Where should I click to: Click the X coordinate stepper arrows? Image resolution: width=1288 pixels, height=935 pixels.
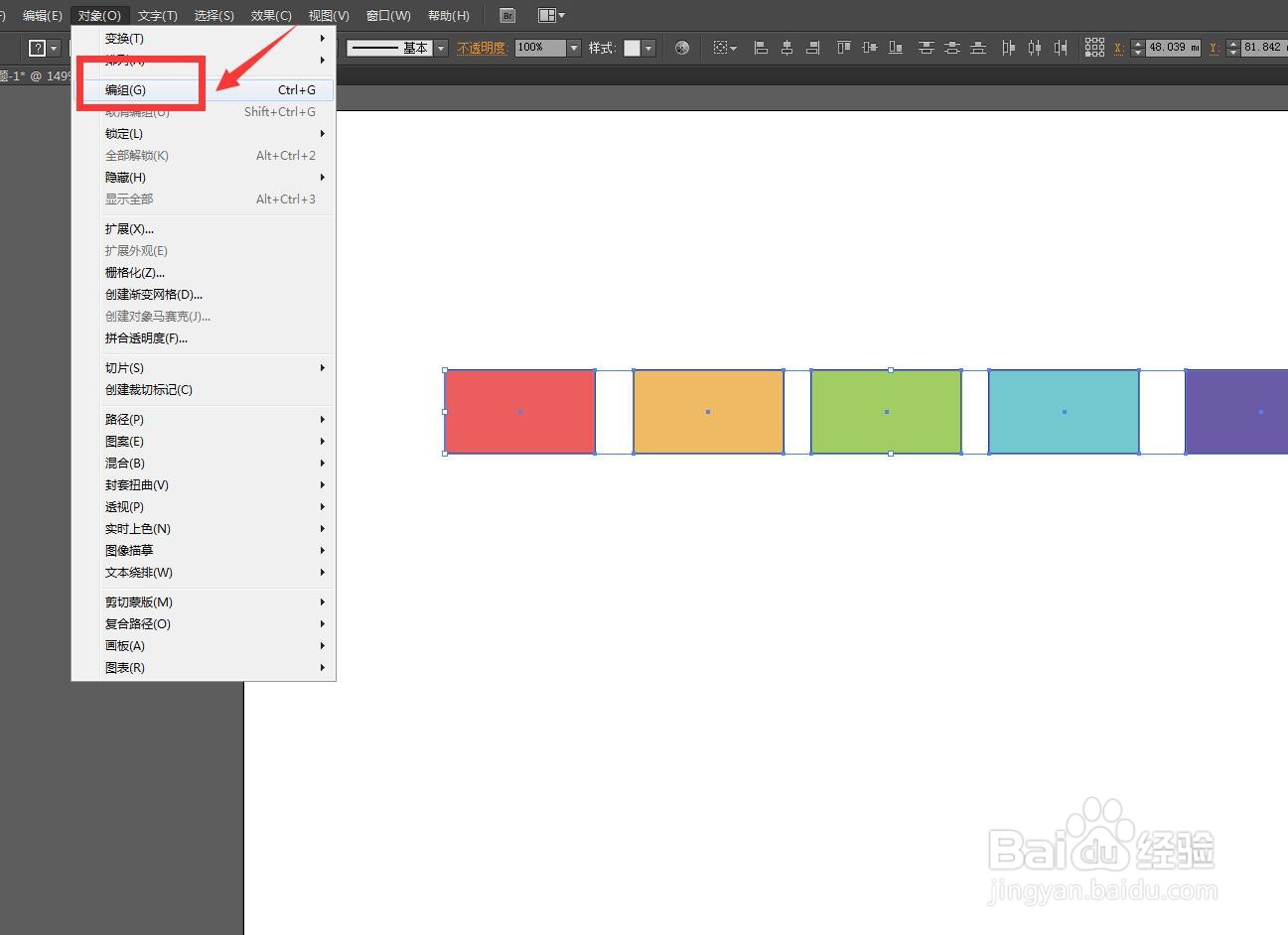(1137, 48)
